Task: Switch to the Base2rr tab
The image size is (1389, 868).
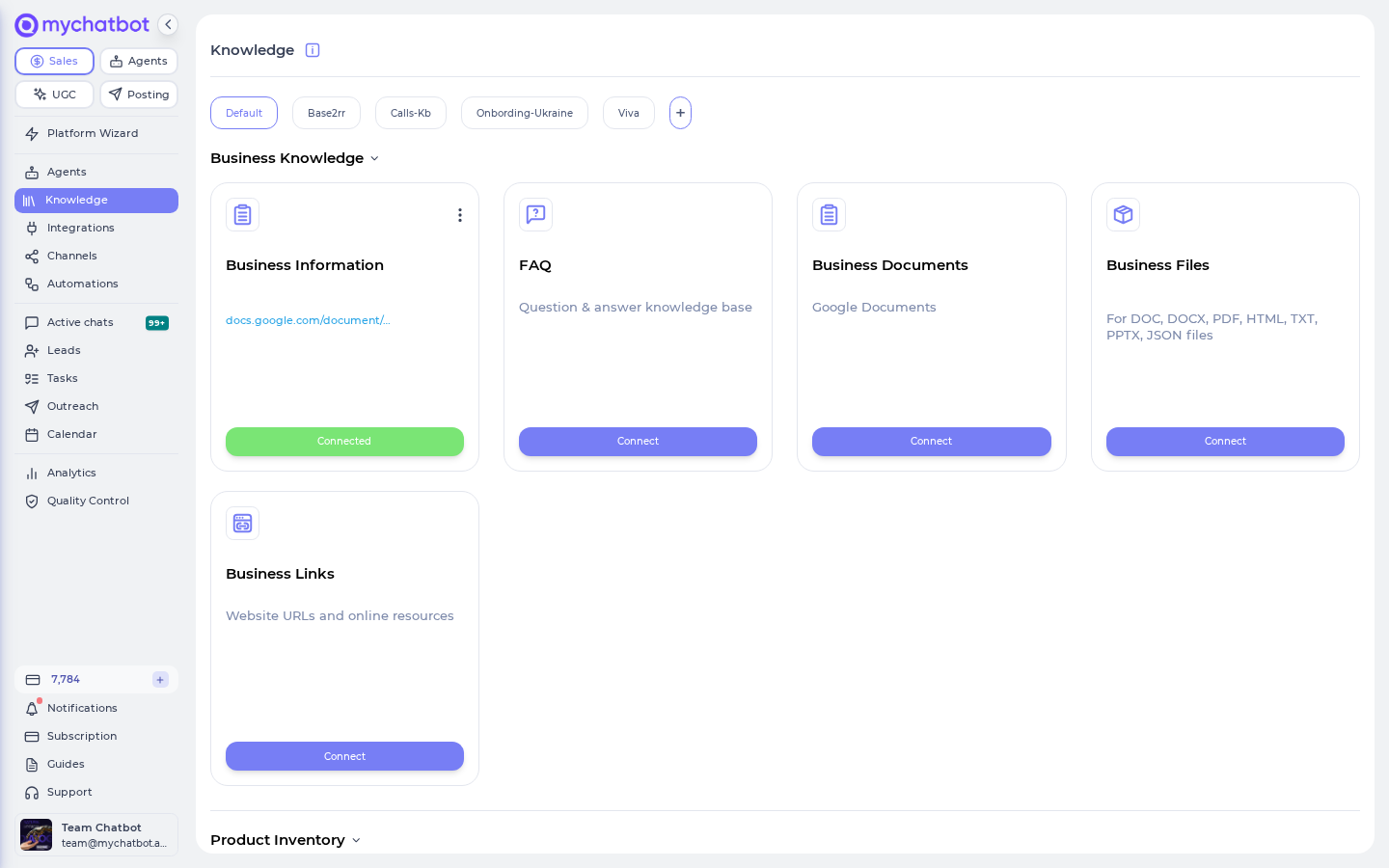Action: (x=326, y=113)
